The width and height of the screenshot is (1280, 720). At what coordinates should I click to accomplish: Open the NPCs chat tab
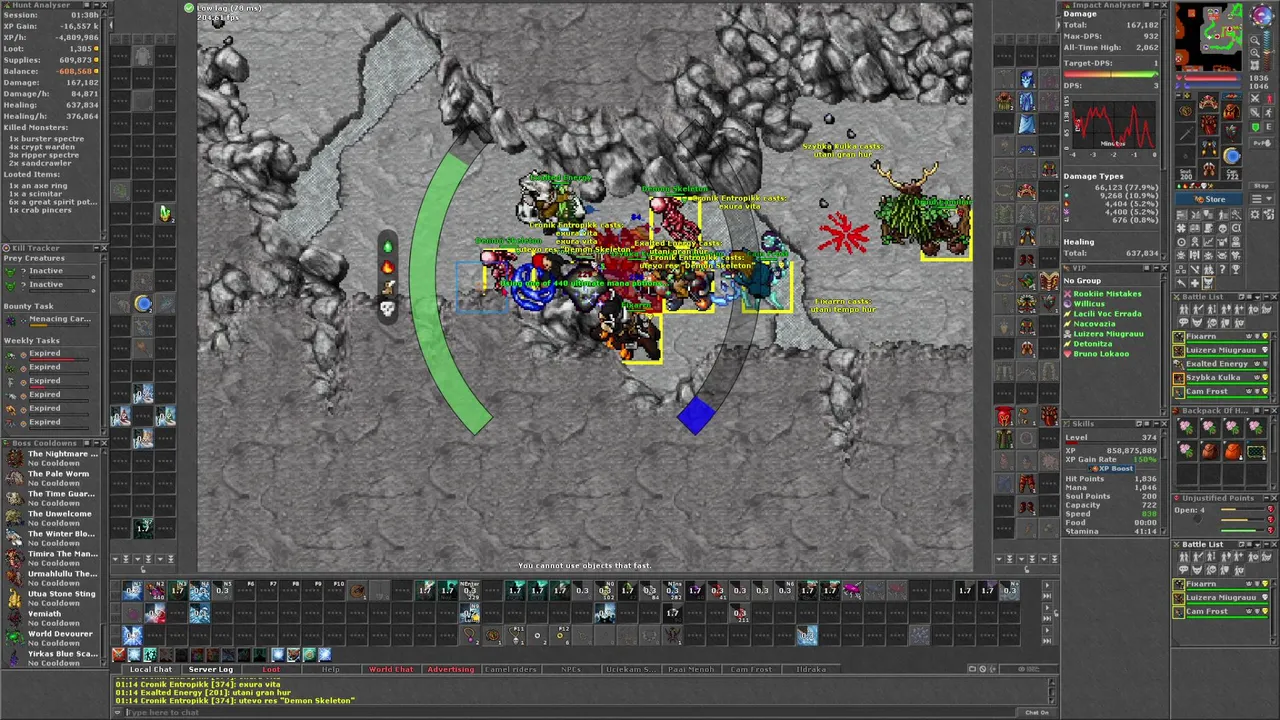571,669
